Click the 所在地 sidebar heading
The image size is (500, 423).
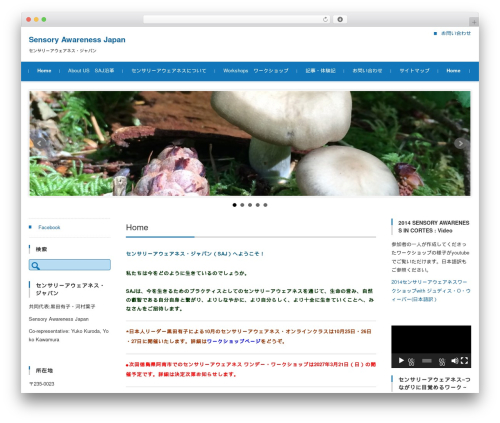point(44,371)
